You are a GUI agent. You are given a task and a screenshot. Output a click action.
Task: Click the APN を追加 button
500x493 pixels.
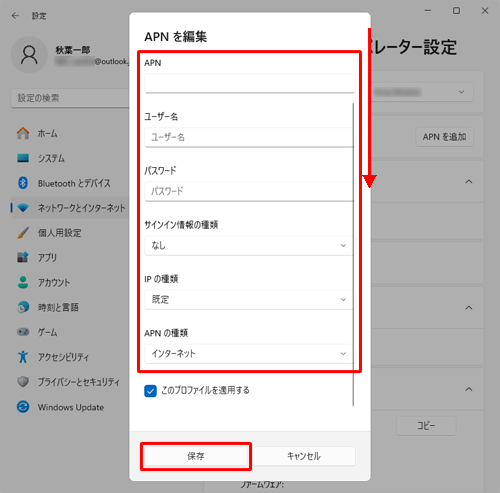(444, 137)
